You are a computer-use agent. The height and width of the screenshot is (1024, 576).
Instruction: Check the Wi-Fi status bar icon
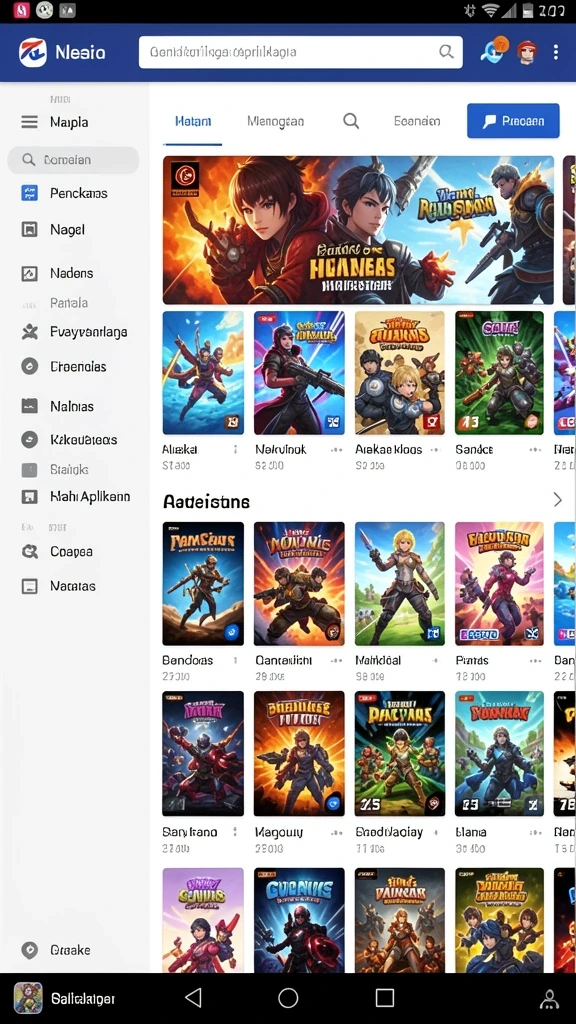pos(491,10)
